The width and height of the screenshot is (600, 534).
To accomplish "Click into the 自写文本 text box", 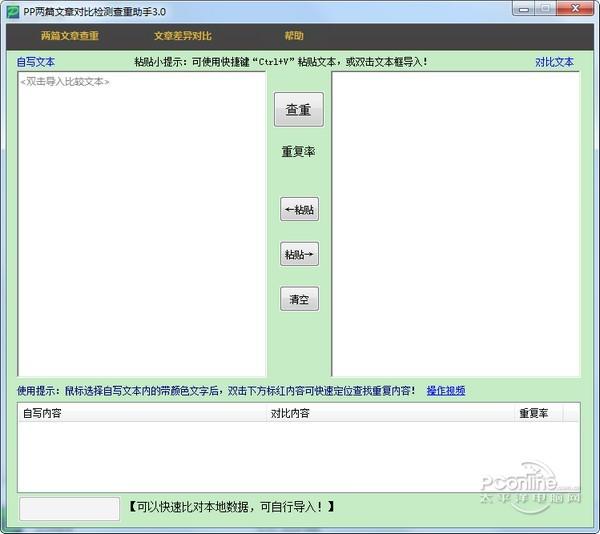I will click(x=142, y=224).
